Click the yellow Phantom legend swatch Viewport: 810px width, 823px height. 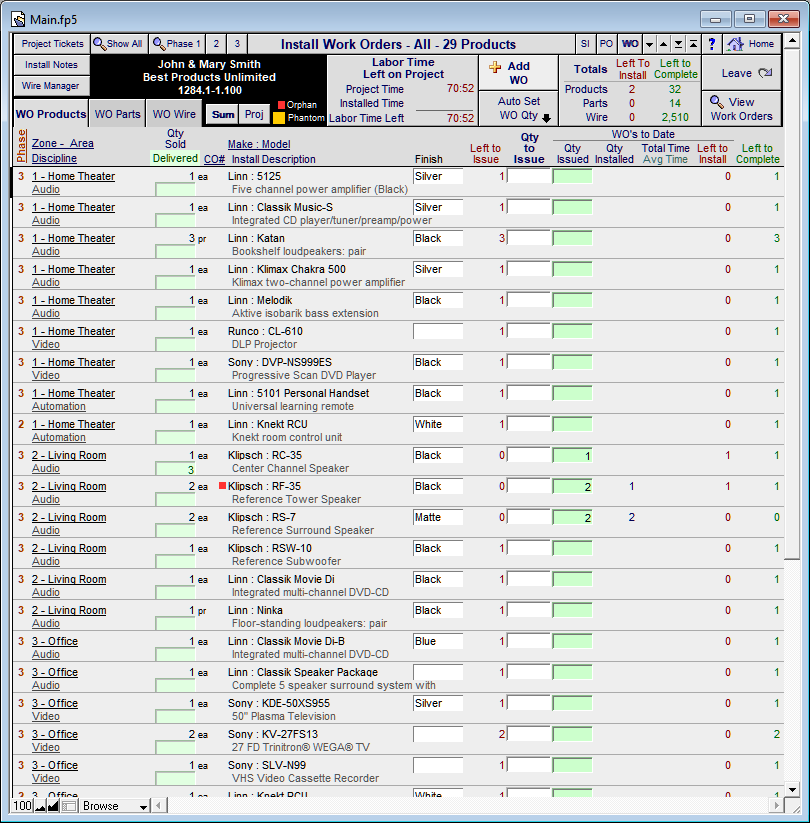tap(279, 118)
